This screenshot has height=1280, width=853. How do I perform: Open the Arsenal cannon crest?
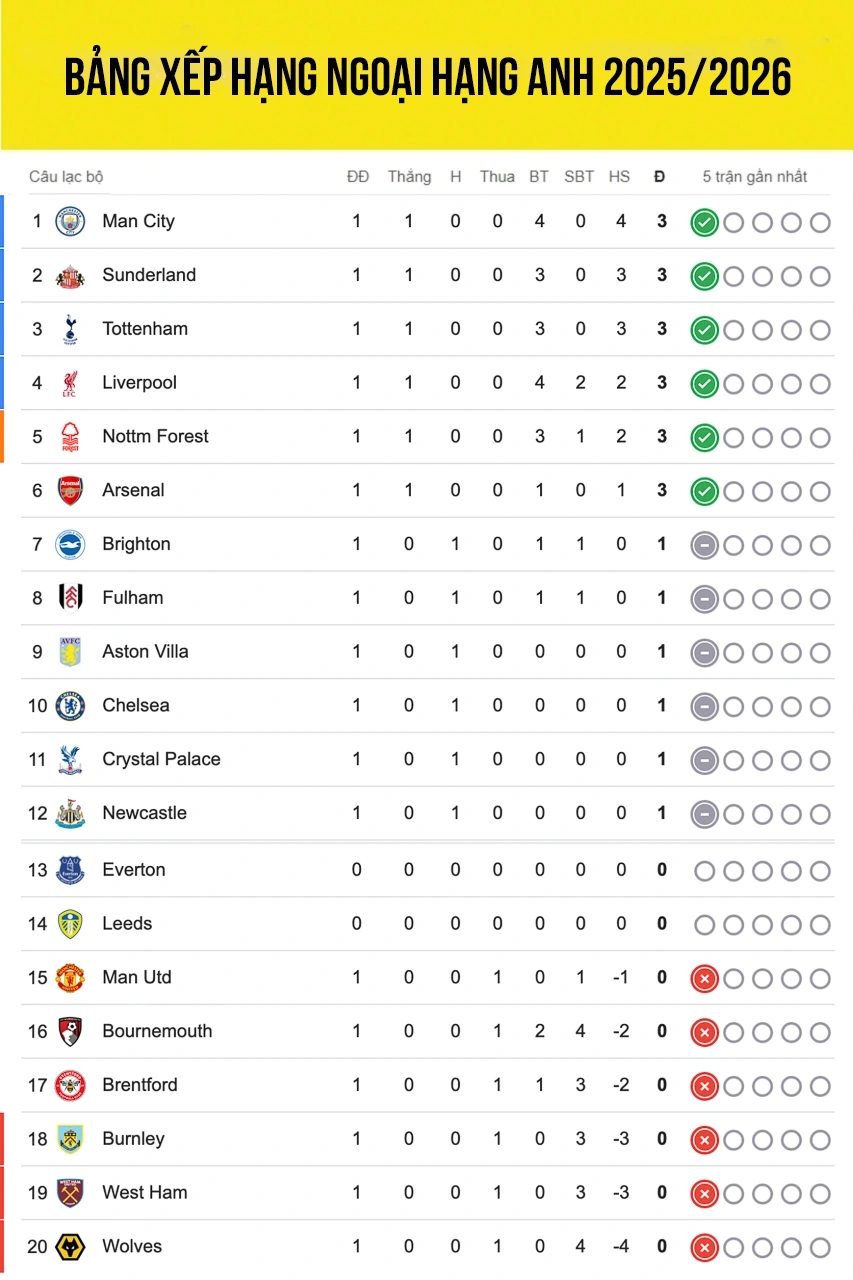[70, 490]
